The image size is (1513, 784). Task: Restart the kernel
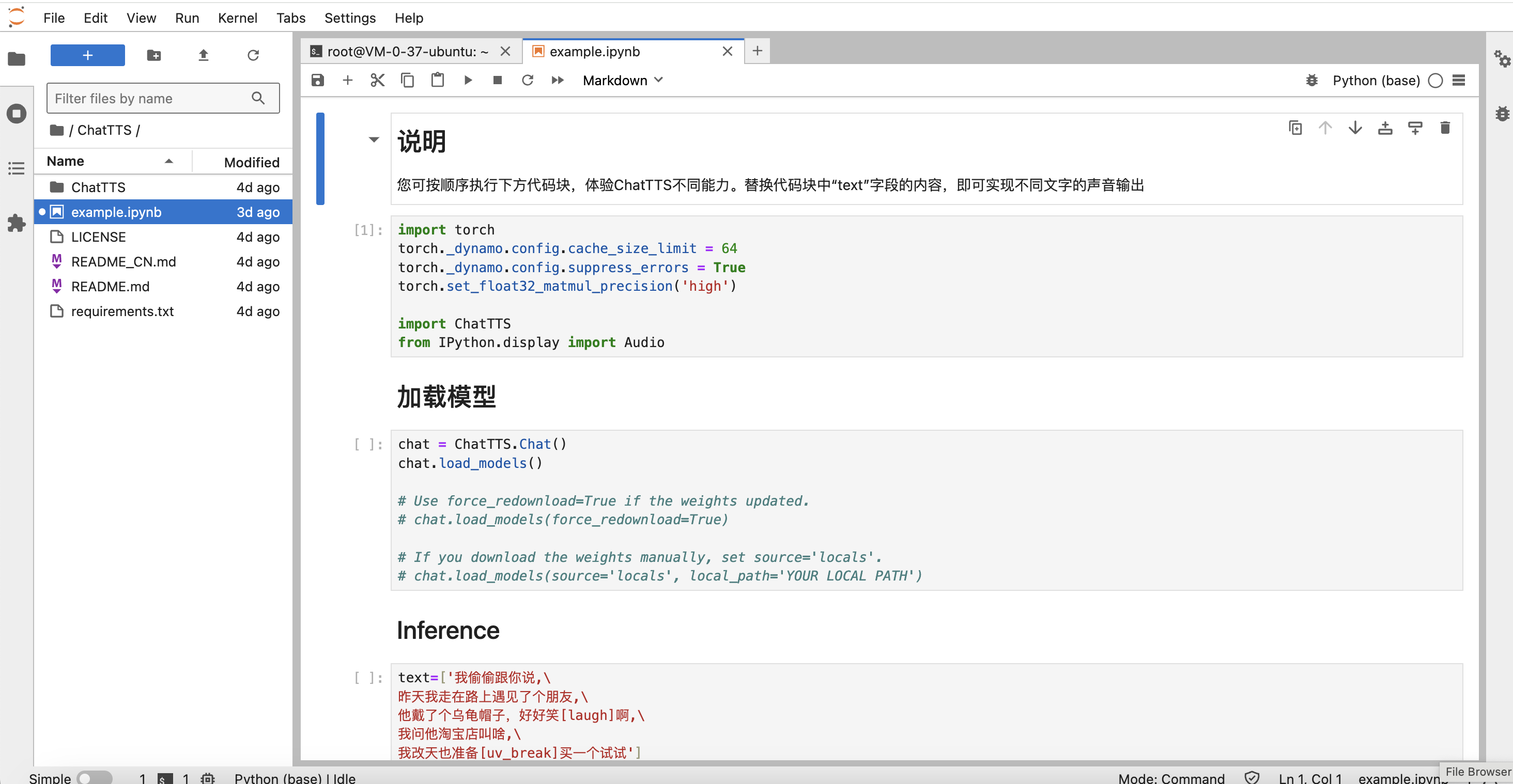click(528, 81)
